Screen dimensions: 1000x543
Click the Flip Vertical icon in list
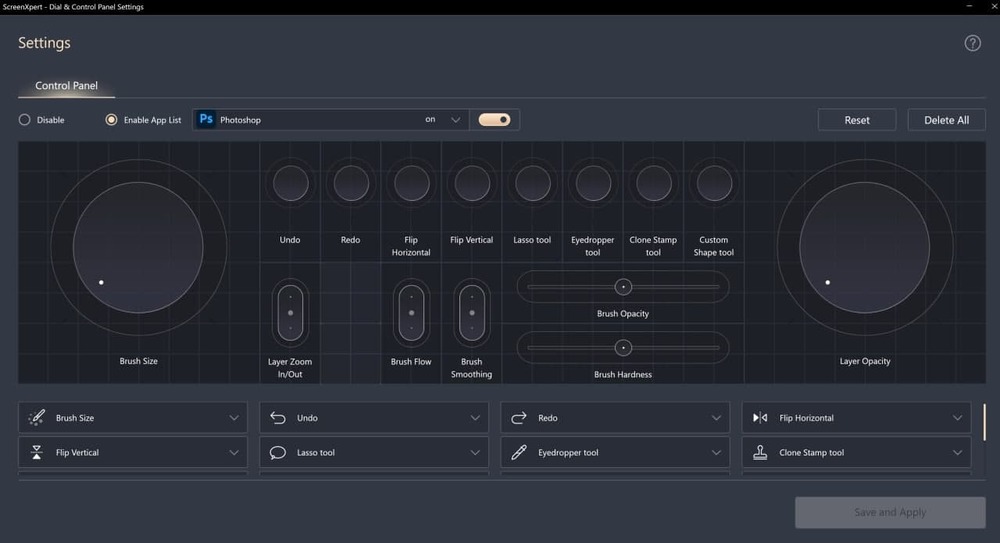coord(36,452)
